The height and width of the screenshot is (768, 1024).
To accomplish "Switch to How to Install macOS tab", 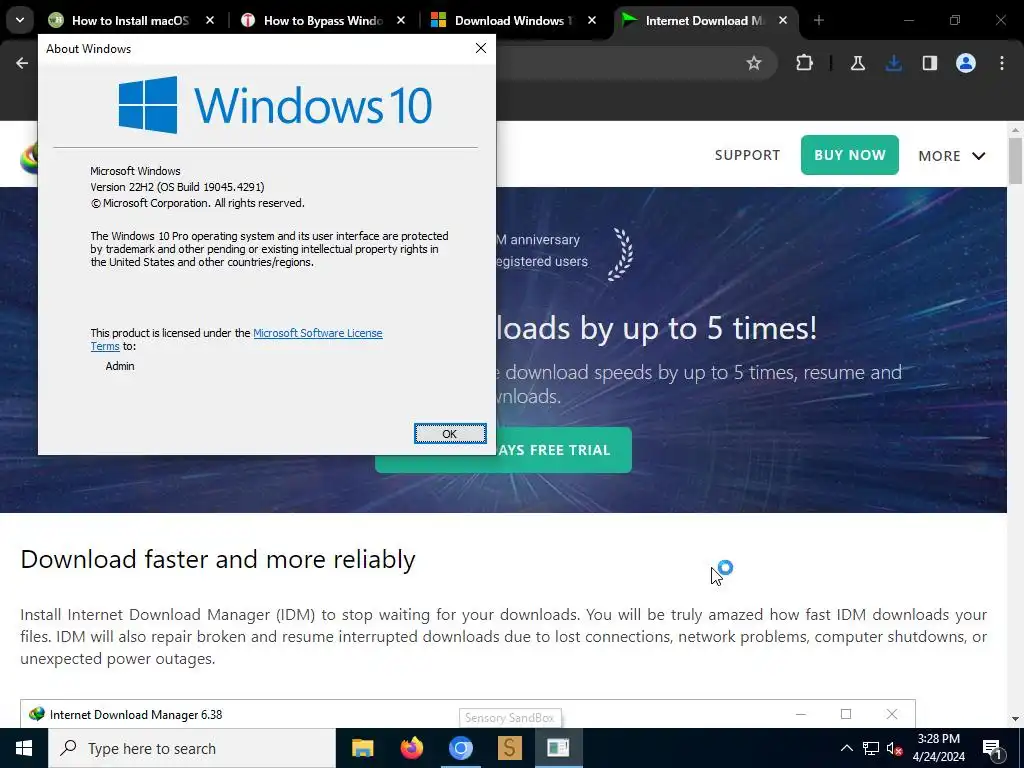I will click(x=131, y=21).
